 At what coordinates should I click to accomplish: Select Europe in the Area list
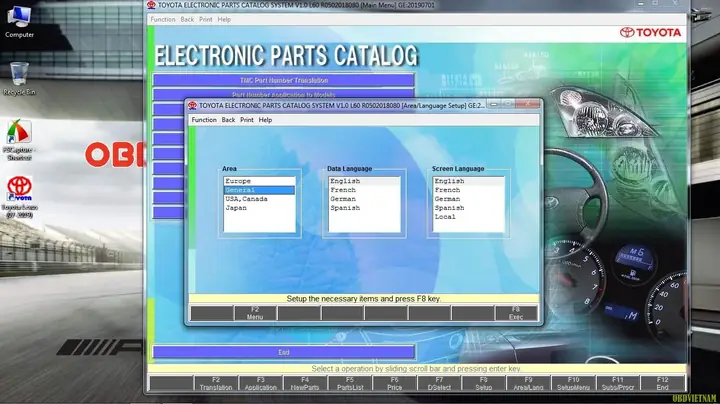pos(259,181)
